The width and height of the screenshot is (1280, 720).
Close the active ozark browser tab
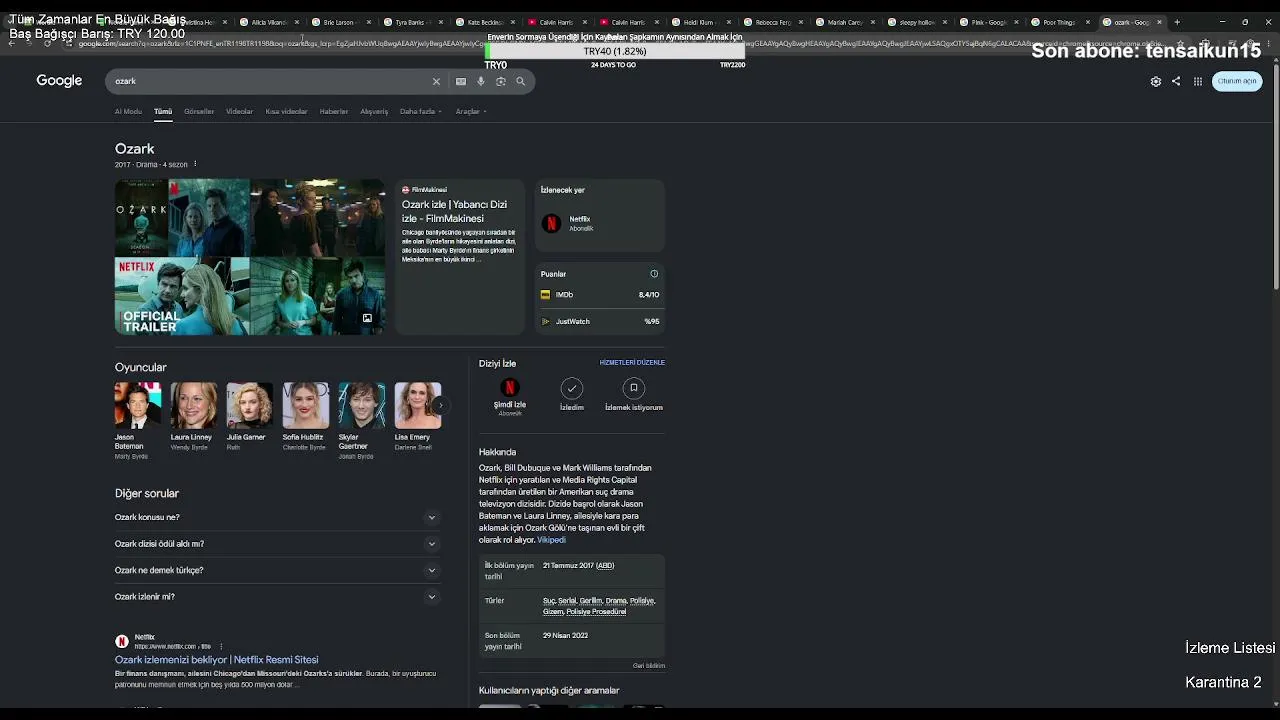pos(1160,22)
